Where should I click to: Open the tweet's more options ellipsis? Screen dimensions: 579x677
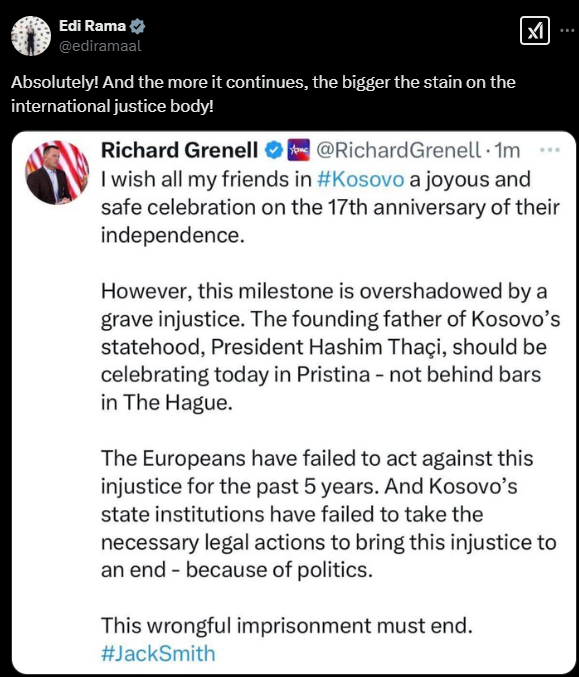567,30
